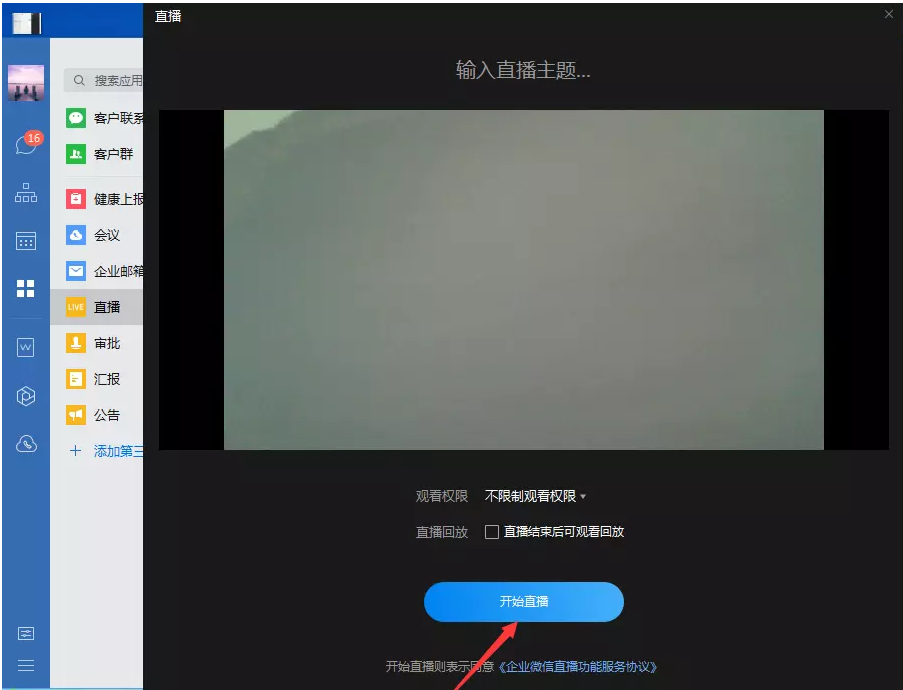Open the workbench grid icon in sidebar
This screenshot has width=903, height=690.
coord(24,289)
